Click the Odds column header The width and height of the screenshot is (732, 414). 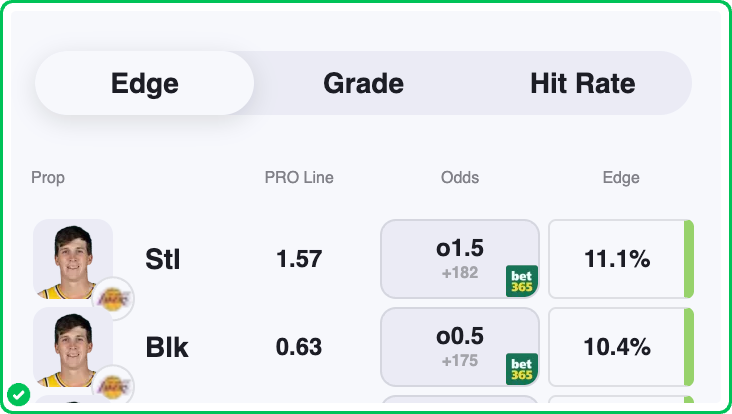click(x=460, y=178)
